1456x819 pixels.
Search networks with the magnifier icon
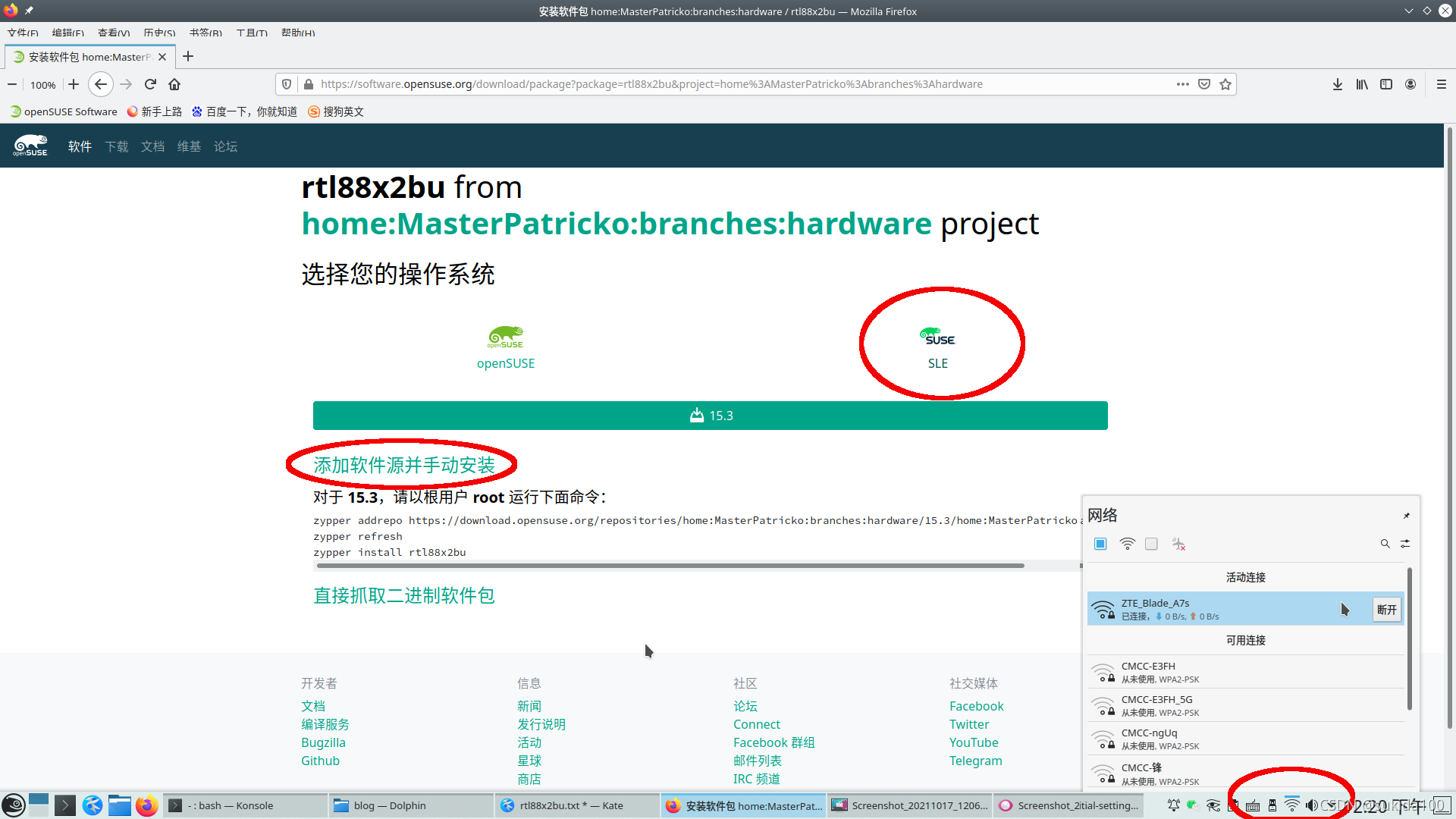(x=1385, y=544)
